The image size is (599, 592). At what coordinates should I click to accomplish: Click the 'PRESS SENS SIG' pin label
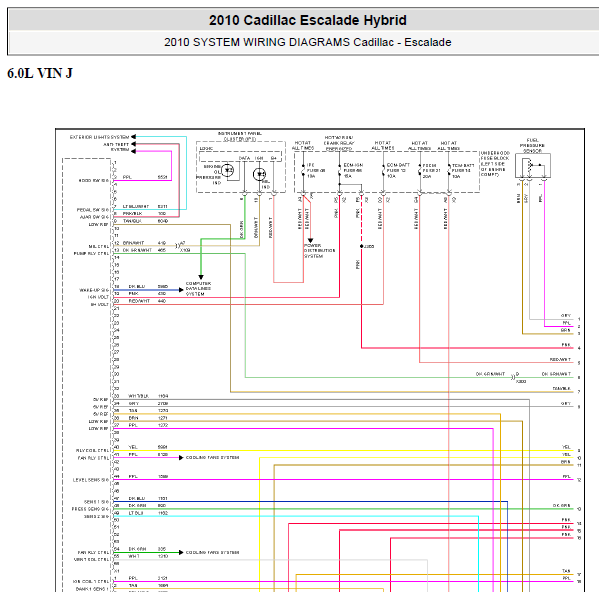point(91,509)
